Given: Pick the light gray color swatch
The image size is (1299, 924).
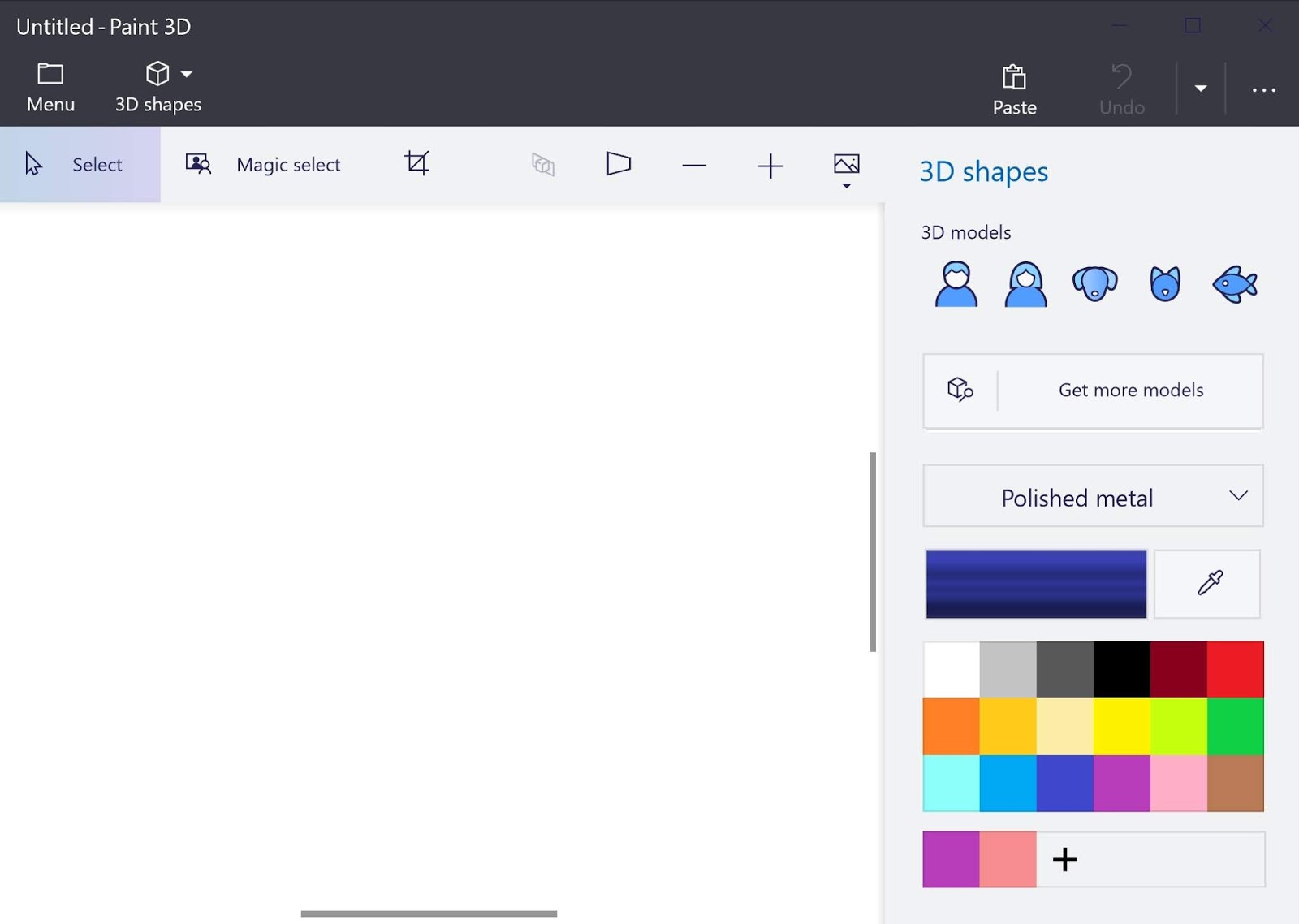Looking at the screenshot, I should [1008, 670].
